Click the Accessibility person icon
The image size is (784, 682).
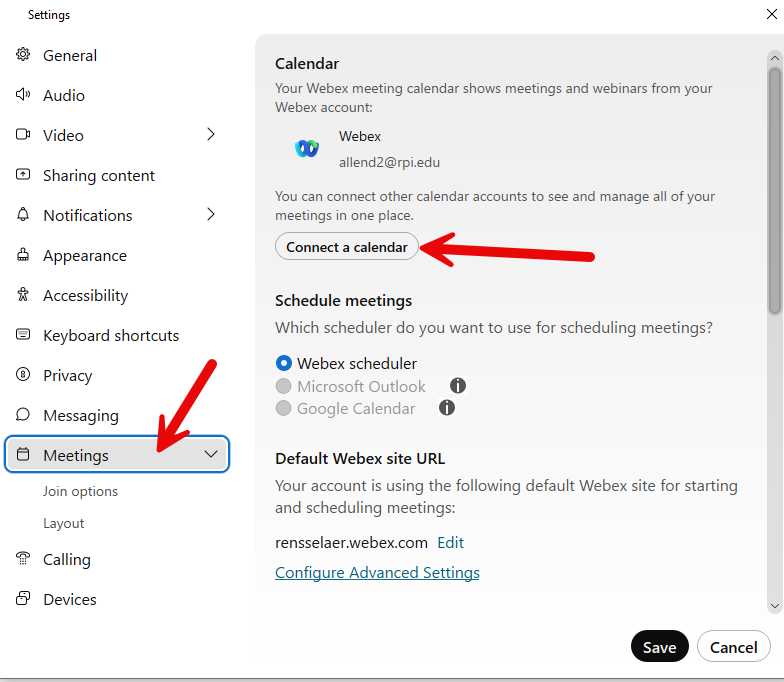click(x=23, y=295)
